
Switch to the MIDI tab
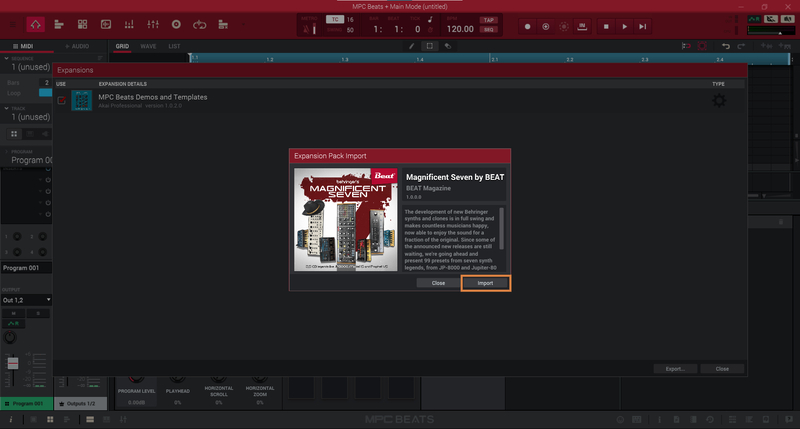23,46
